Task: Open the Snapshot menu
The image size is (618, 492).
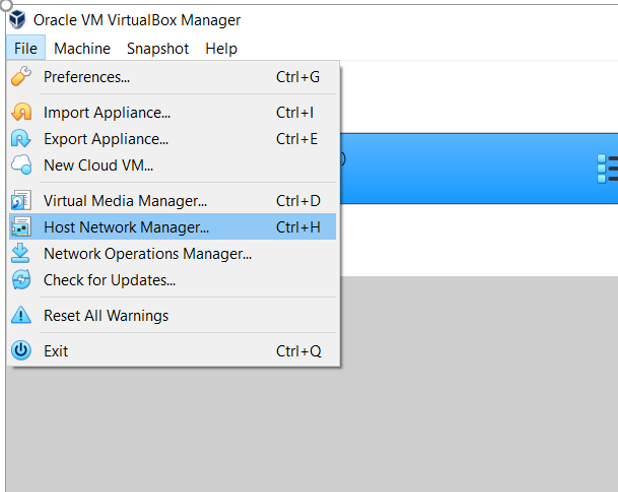Action: click(x=158, y=48)
